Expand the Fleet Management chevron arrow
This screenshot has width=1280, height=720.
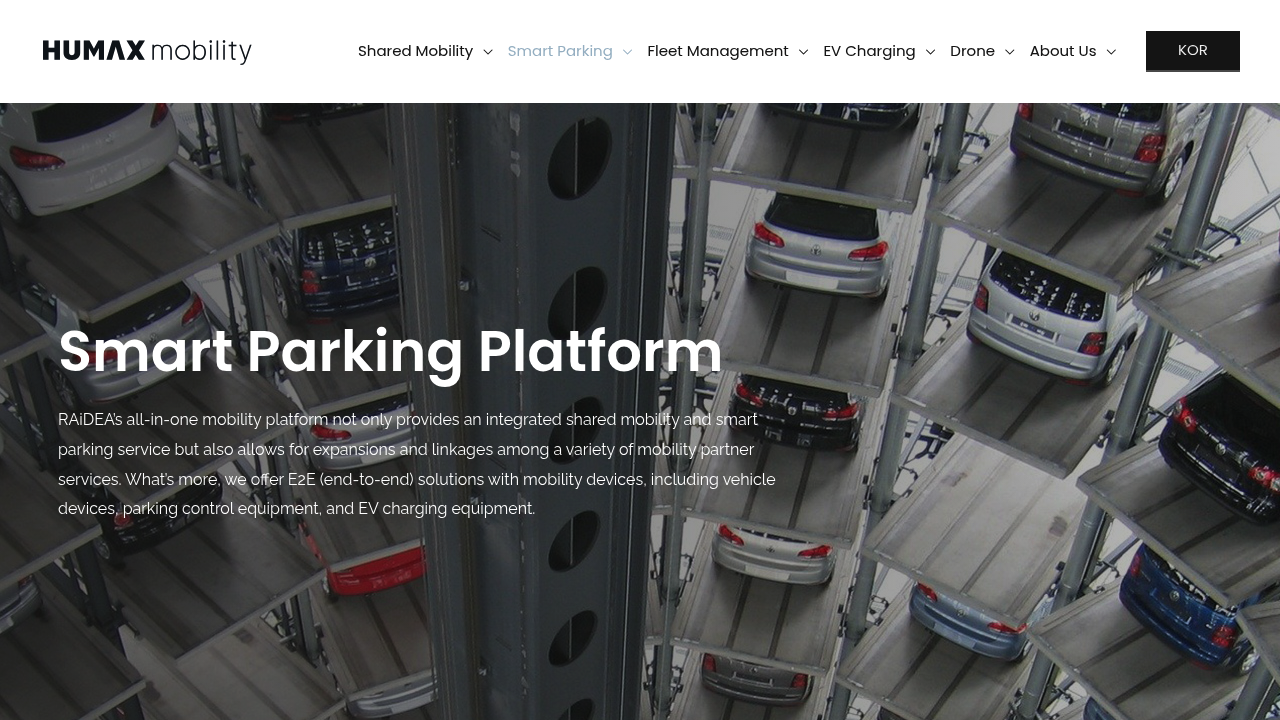(803, 52)
